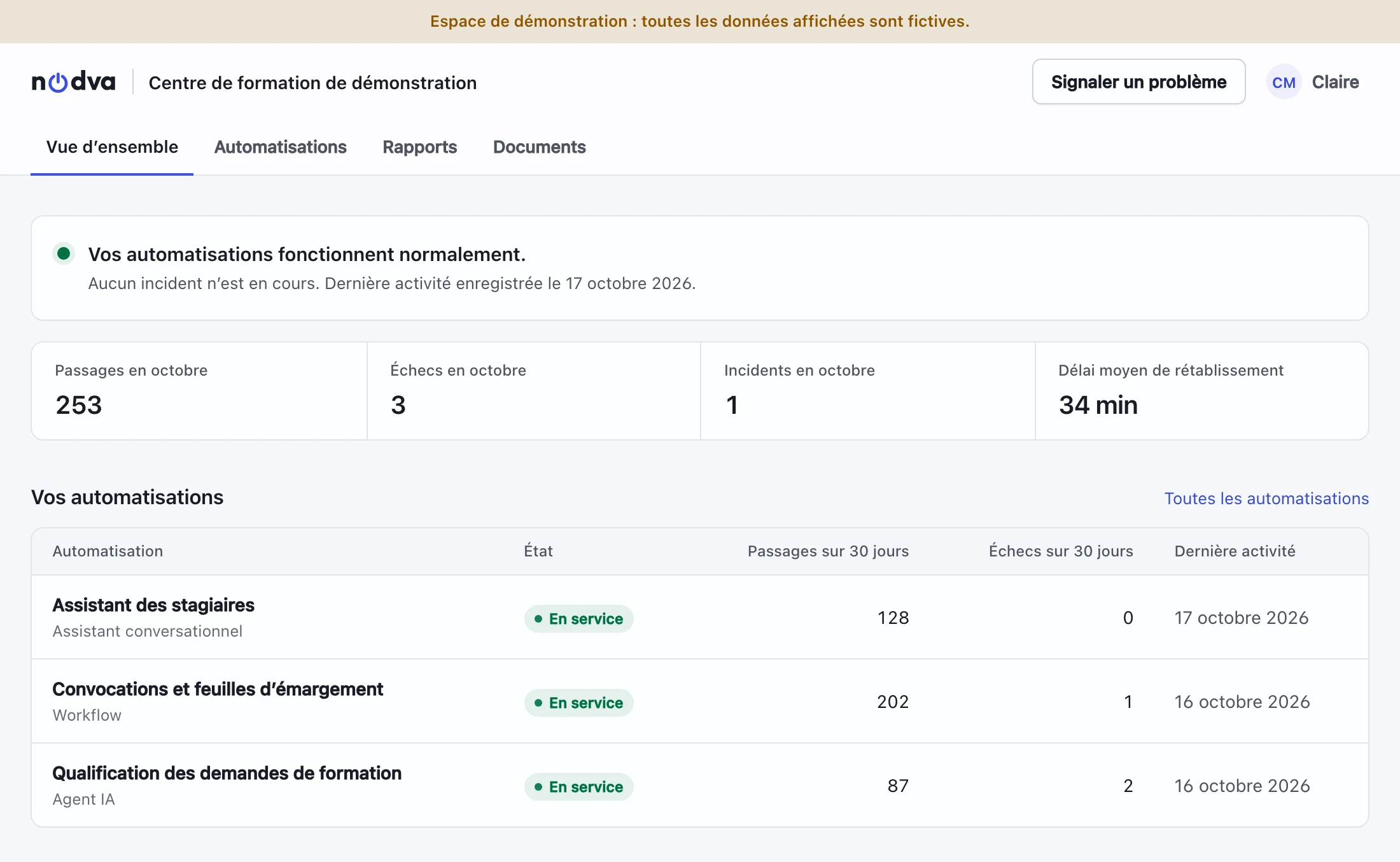Click En service badge for Qualification row
The width and height of the screenshot is (1400, 862).
tap(578, 787)
